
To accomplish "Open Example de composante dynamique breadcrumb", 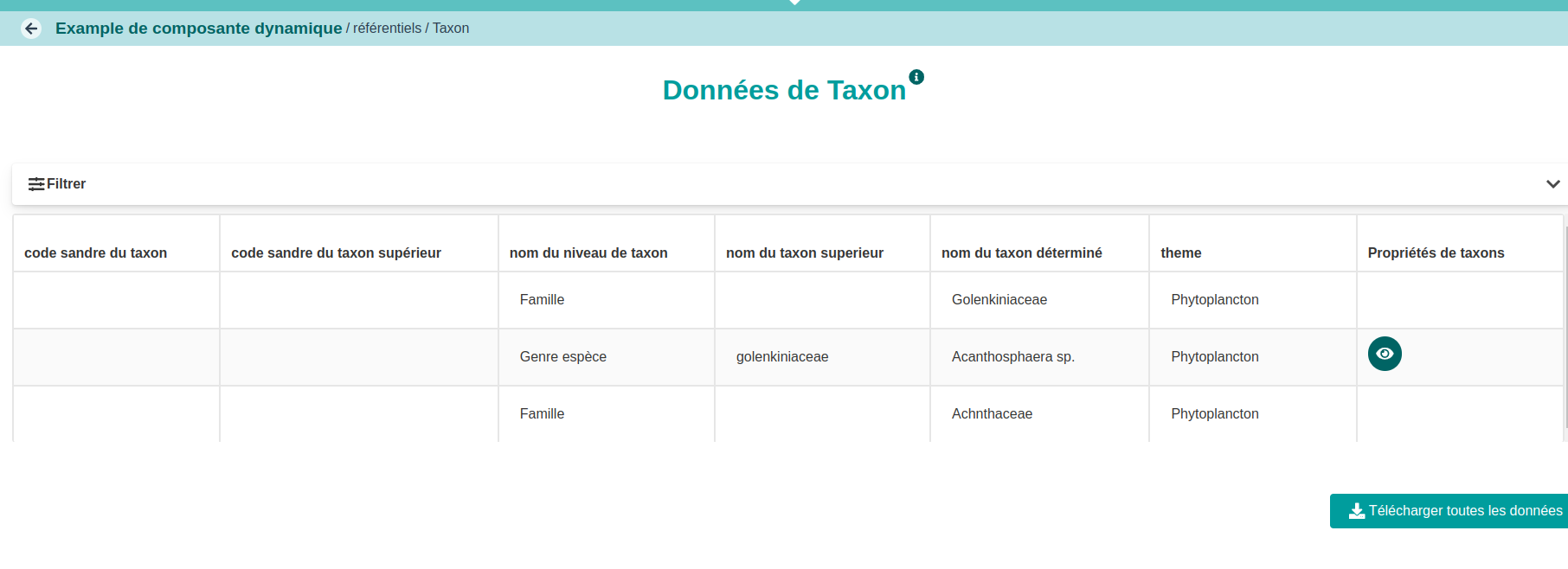I will (199, 29).
